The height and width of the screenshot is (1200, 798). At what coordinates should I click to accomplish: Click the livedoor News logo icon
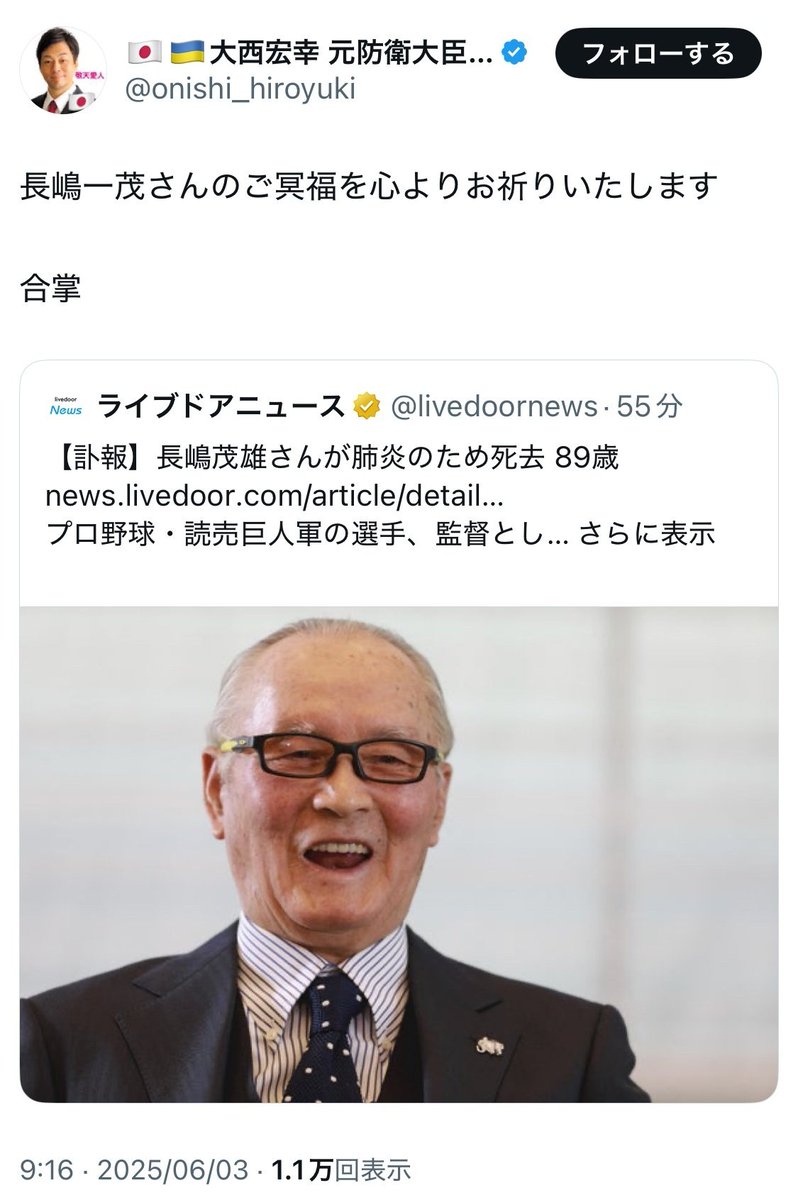pyautogui.click(x=66, y=407)
